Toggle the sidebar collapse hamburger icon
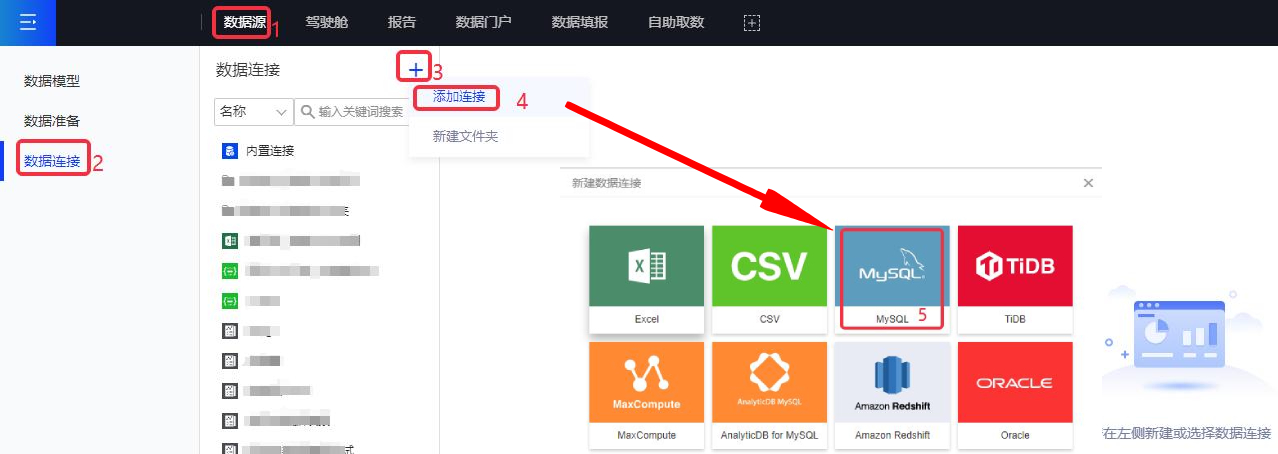The height and width of the screenshot is (454, 1278). point(28,22)
